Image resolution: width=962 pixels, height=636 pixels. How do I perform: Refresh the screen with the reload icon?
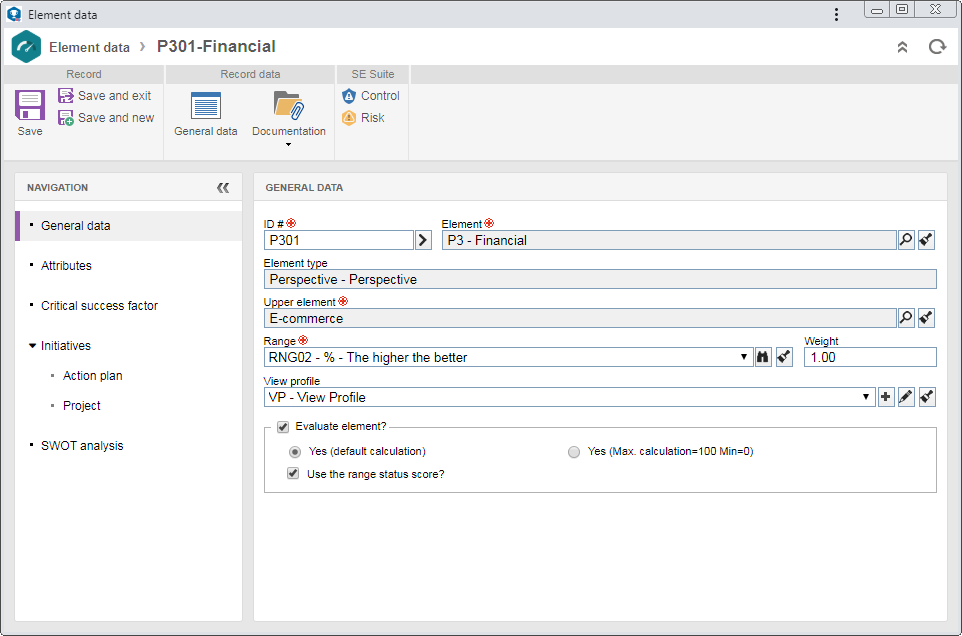point(937,47)
